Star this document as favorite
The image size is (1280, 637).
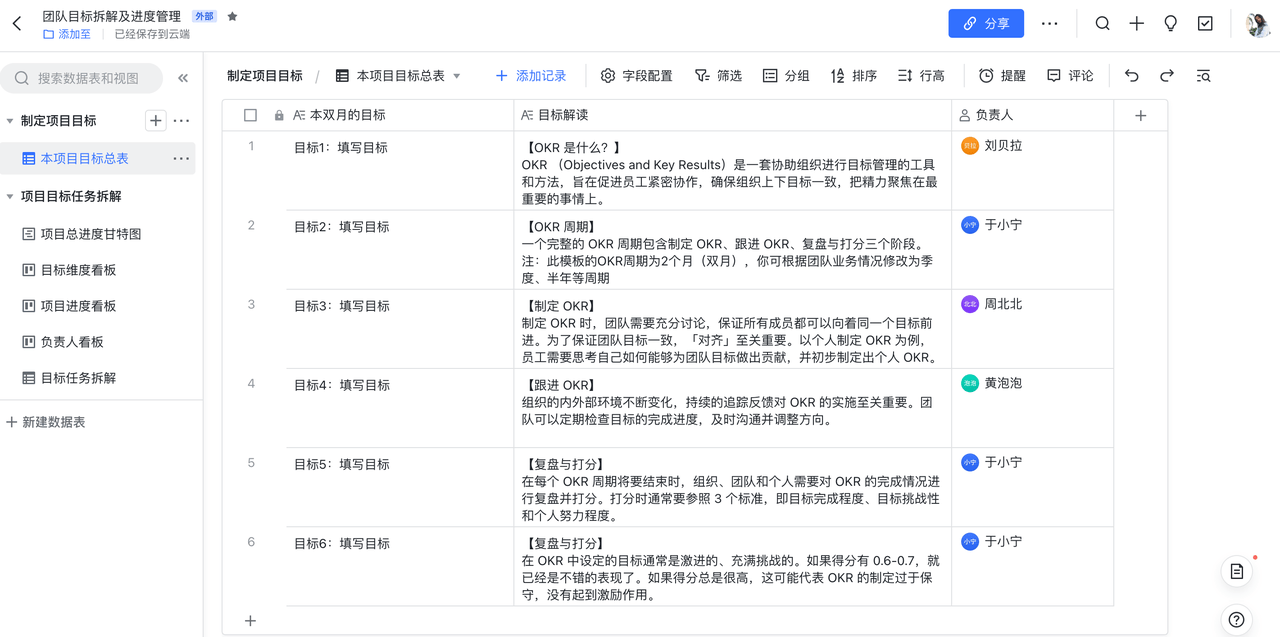click(233, 17)
